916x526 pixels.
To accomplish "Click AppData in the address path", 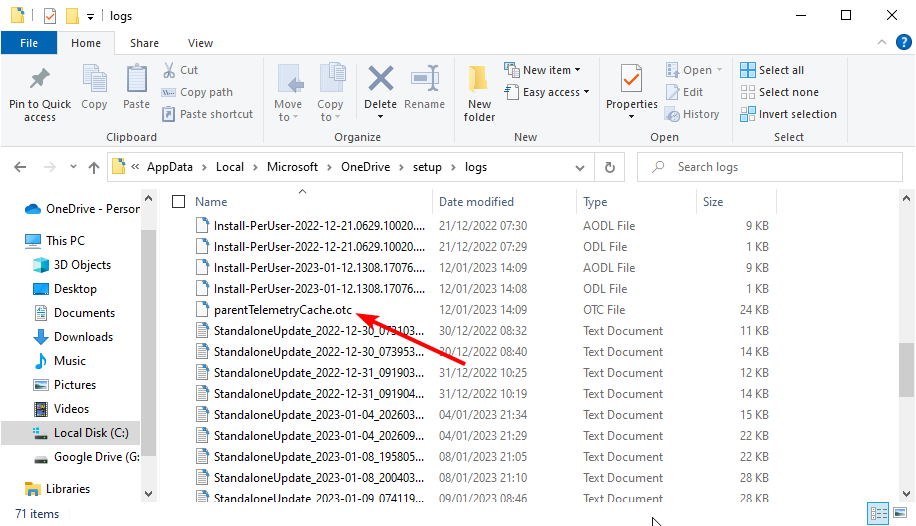I will (169, 167).
